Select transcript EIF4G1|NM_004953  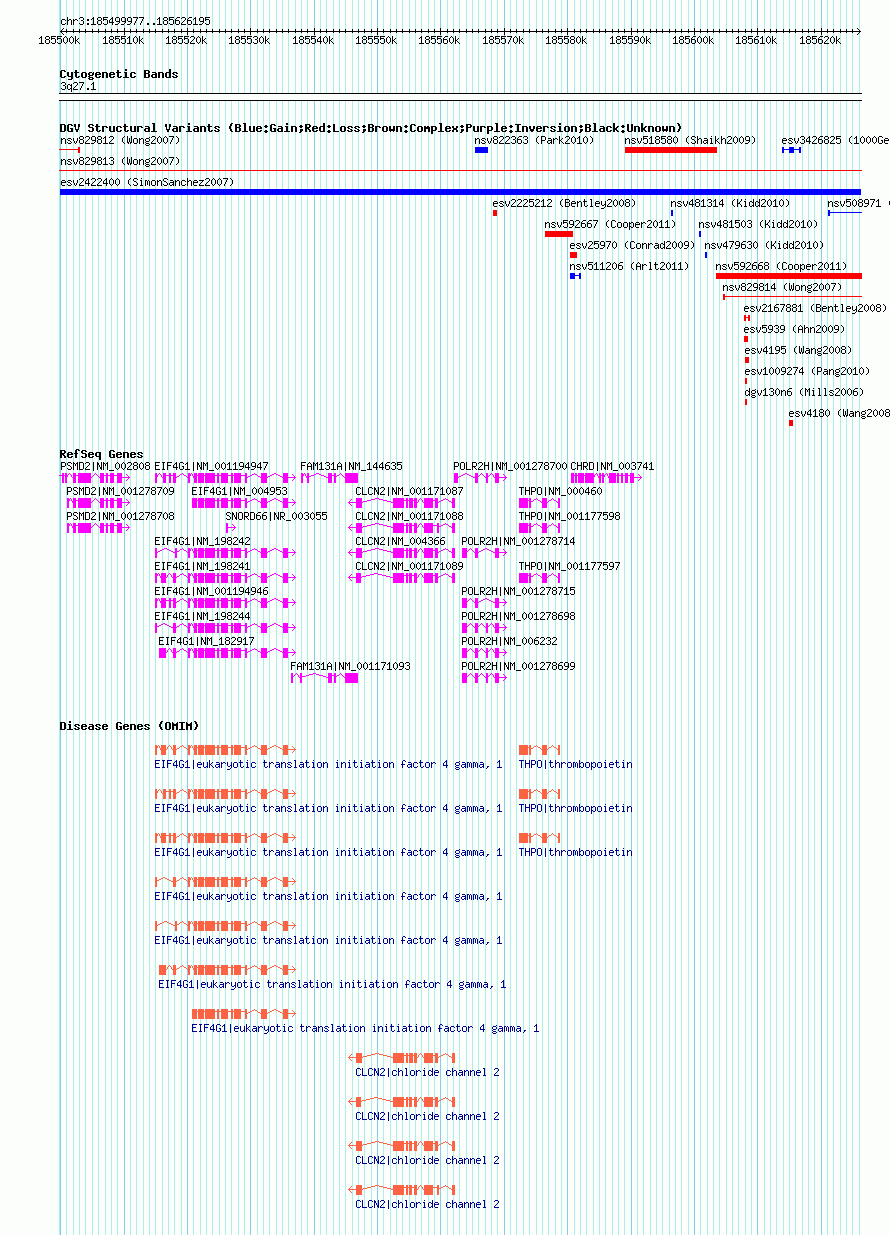click(x=239, y=492)
